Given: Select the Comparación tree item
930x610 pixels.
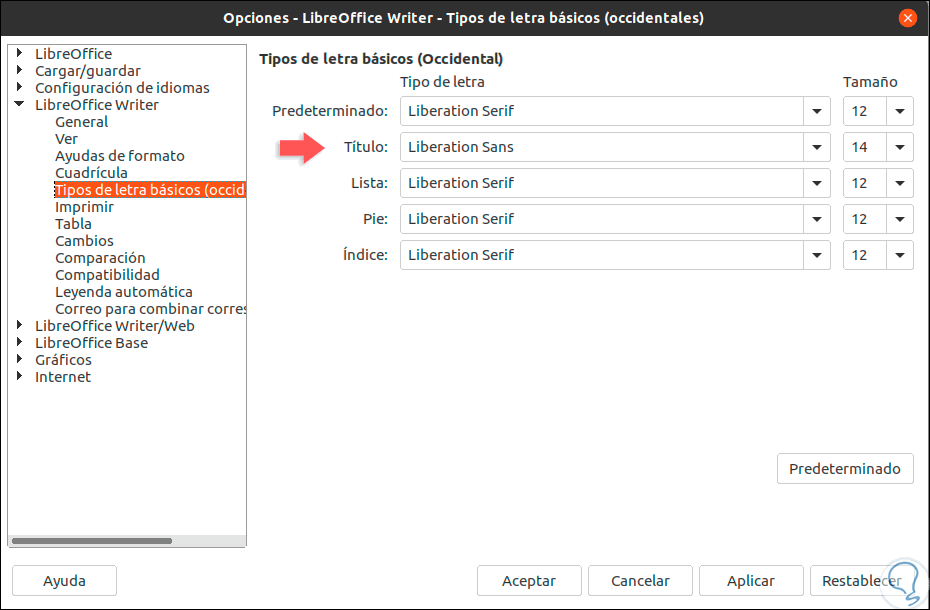Looking at the screenshot, I should click(100, 258).
